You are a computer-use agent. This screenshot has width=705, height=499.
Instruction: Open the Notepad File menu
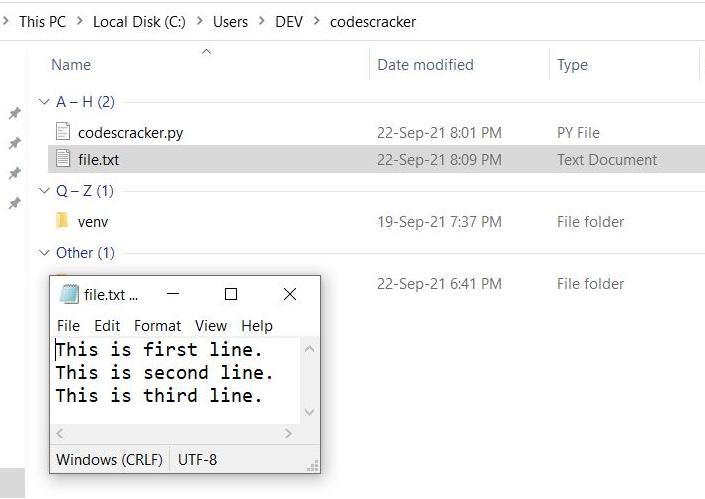click(68, 325)
